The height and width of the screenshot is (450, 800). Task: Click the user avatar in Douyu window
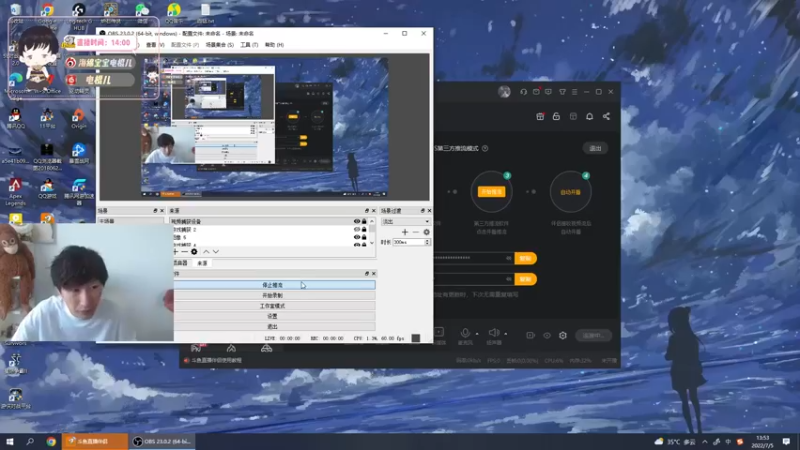(x=505, y=92)
